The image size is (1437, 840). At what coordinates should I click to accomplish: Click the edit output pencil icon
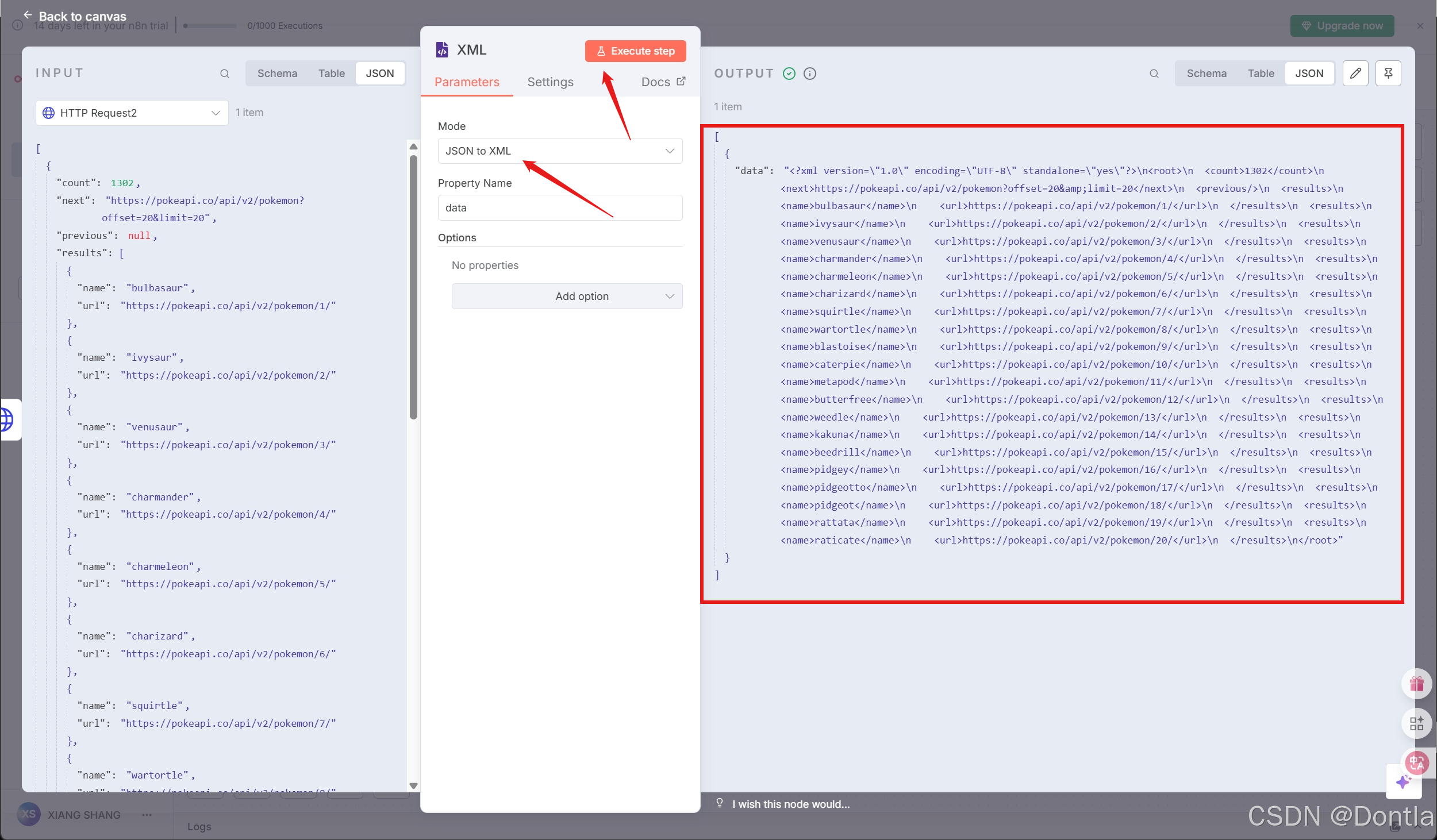click(1355, 74)
